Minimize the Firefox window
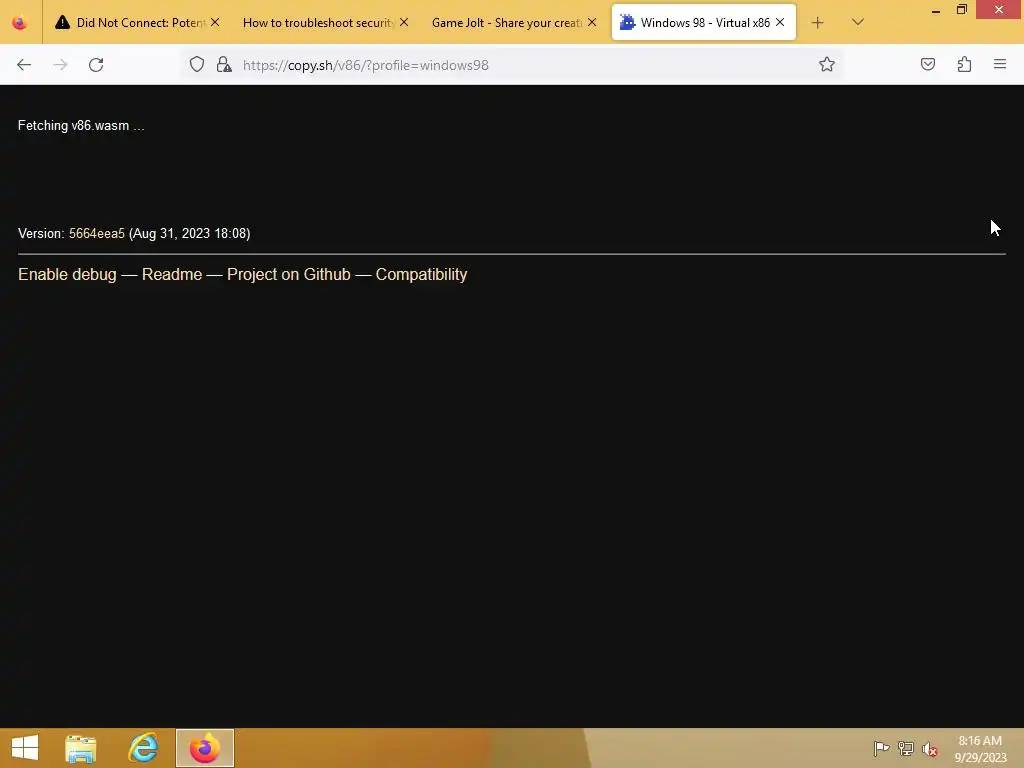 tap(936, 10)
